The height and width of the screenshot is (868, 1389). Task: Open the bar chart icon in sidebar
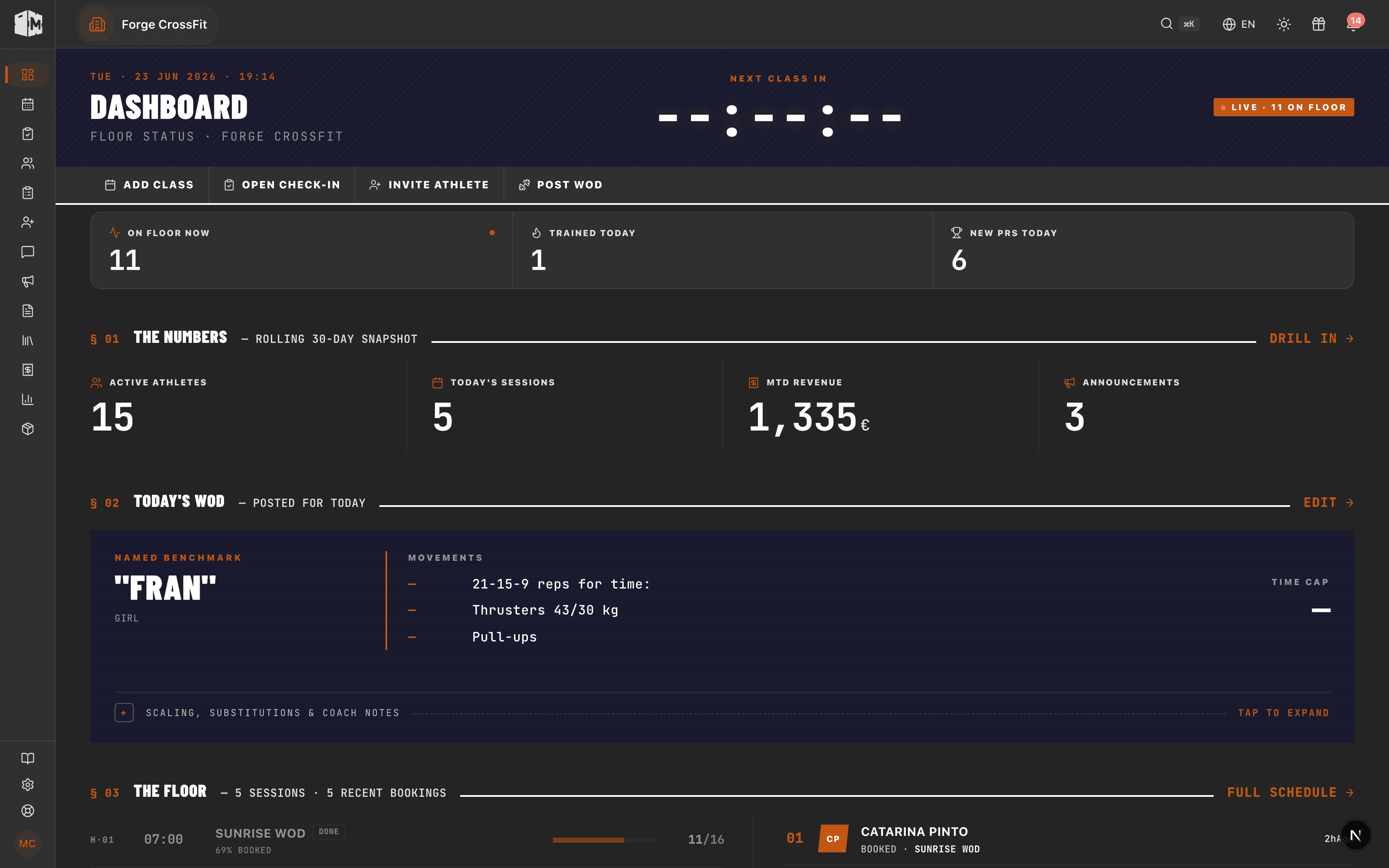point(27,399)
